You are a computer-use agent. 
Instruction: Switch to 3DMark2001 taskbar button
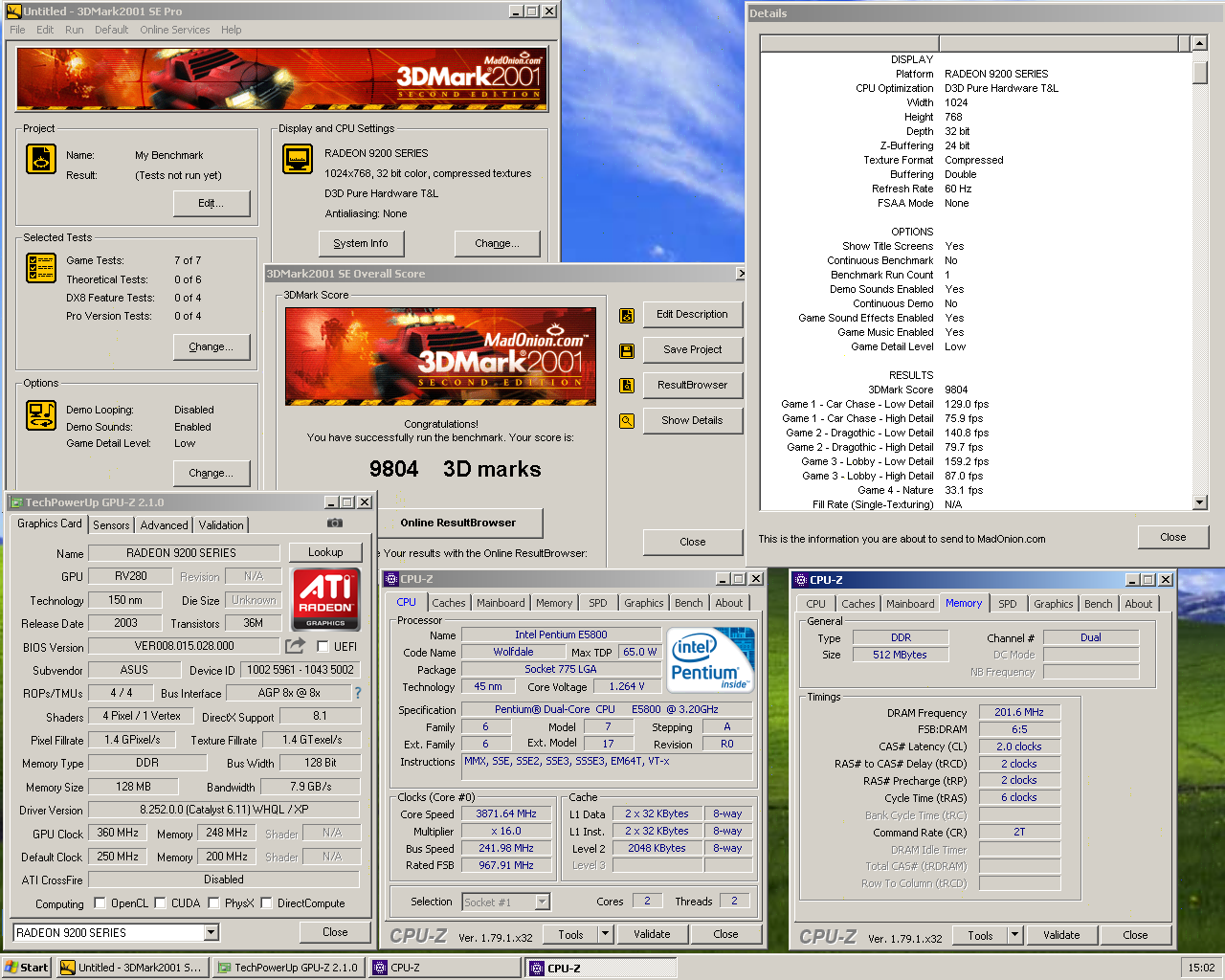(131, 968)
